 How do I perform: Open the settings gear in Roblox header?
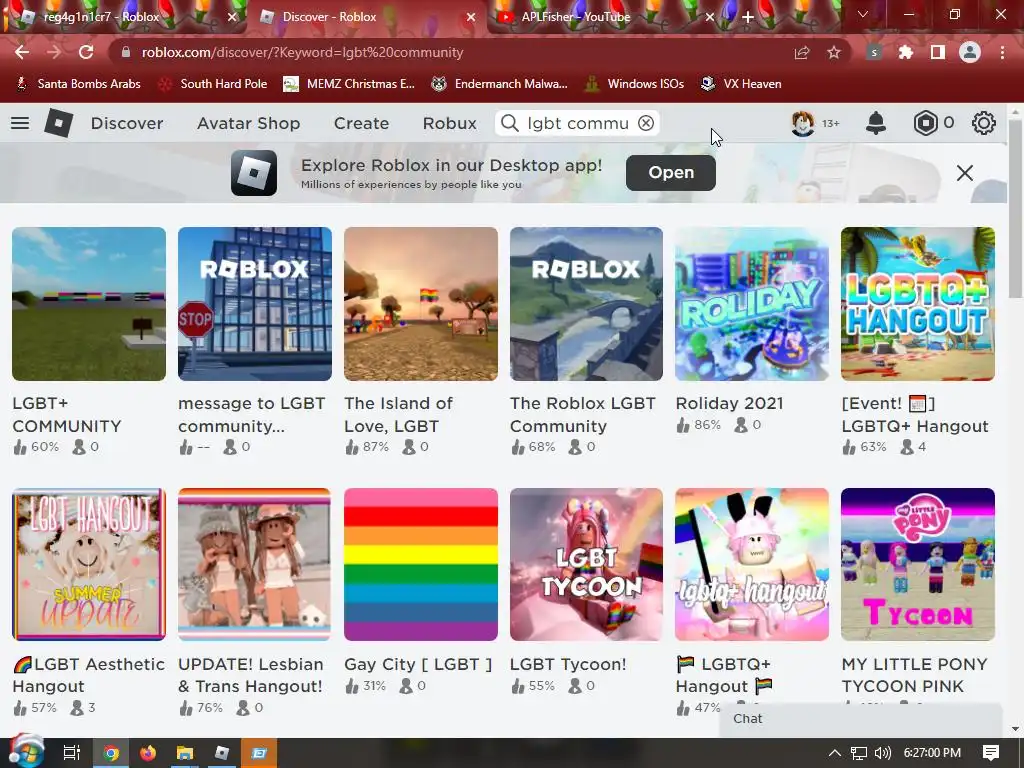tap(984, 123)
